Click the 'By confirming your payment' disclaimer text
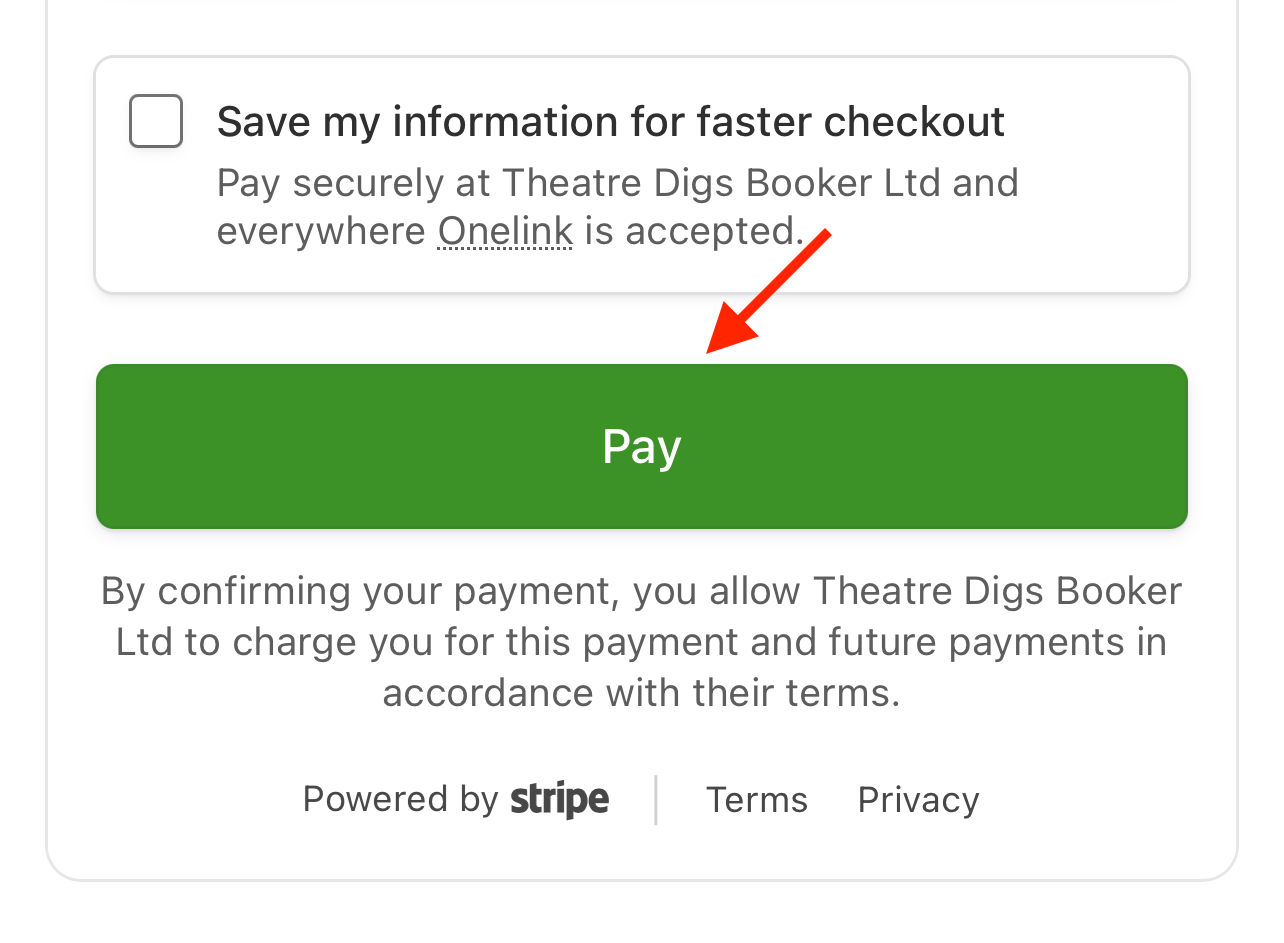The height and width of the screenshot is (943, 1284). [642, 642]
